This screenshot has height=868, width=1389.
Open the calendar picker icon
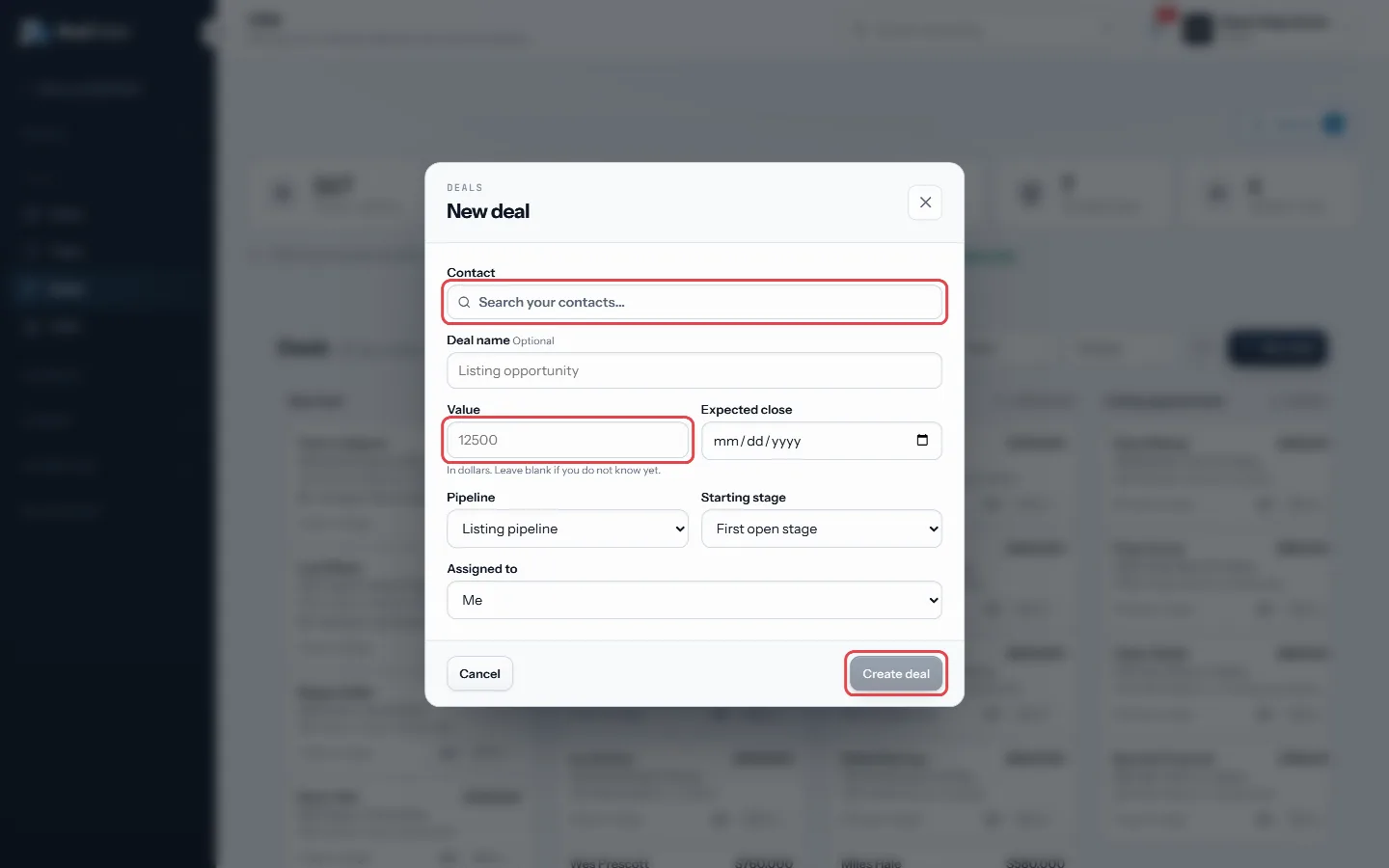[x=922, y=441]
